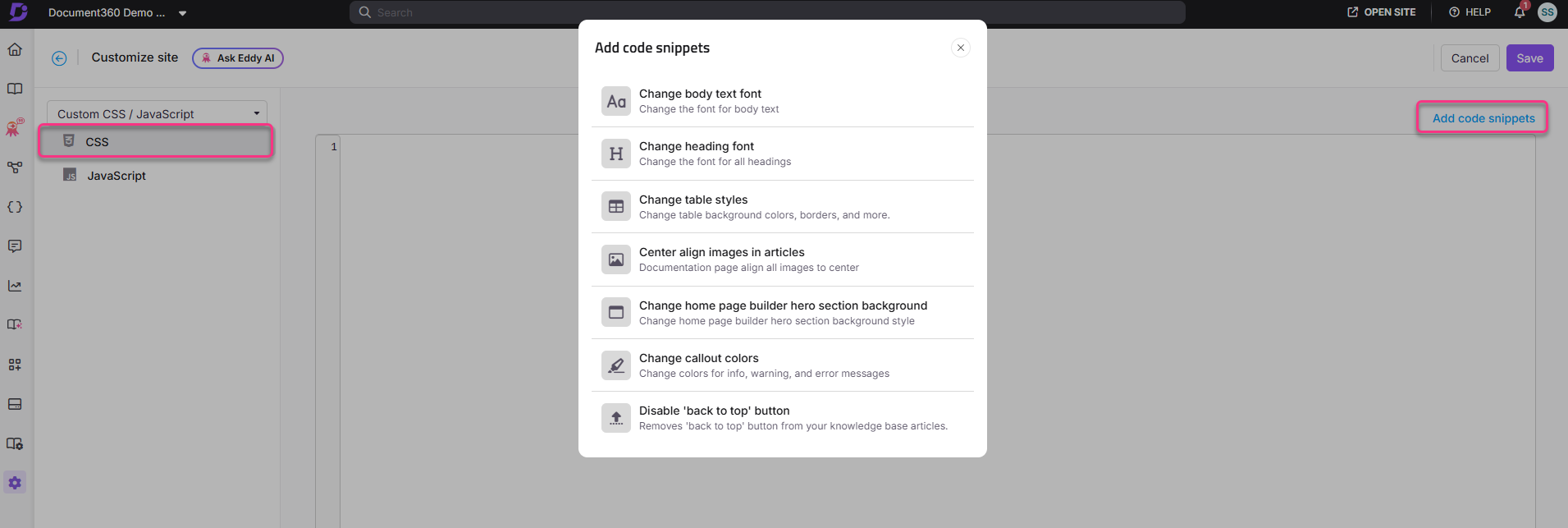Click the Add code snippets link
This screenshot has width=1568, height=528.
(x=1481, y=117)
